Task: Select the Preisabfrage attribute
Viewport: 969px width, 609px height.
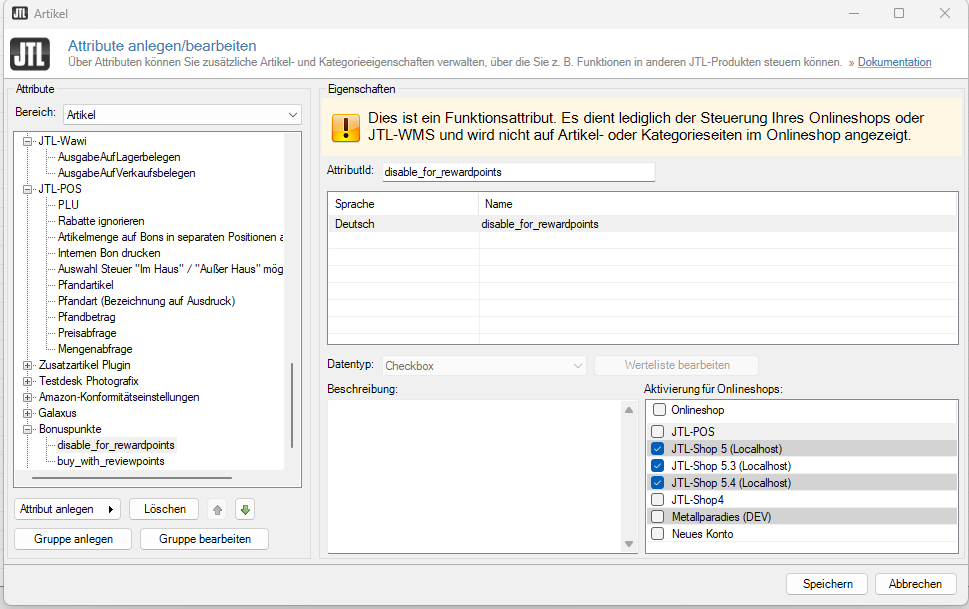Action: (x=87, y=333)
